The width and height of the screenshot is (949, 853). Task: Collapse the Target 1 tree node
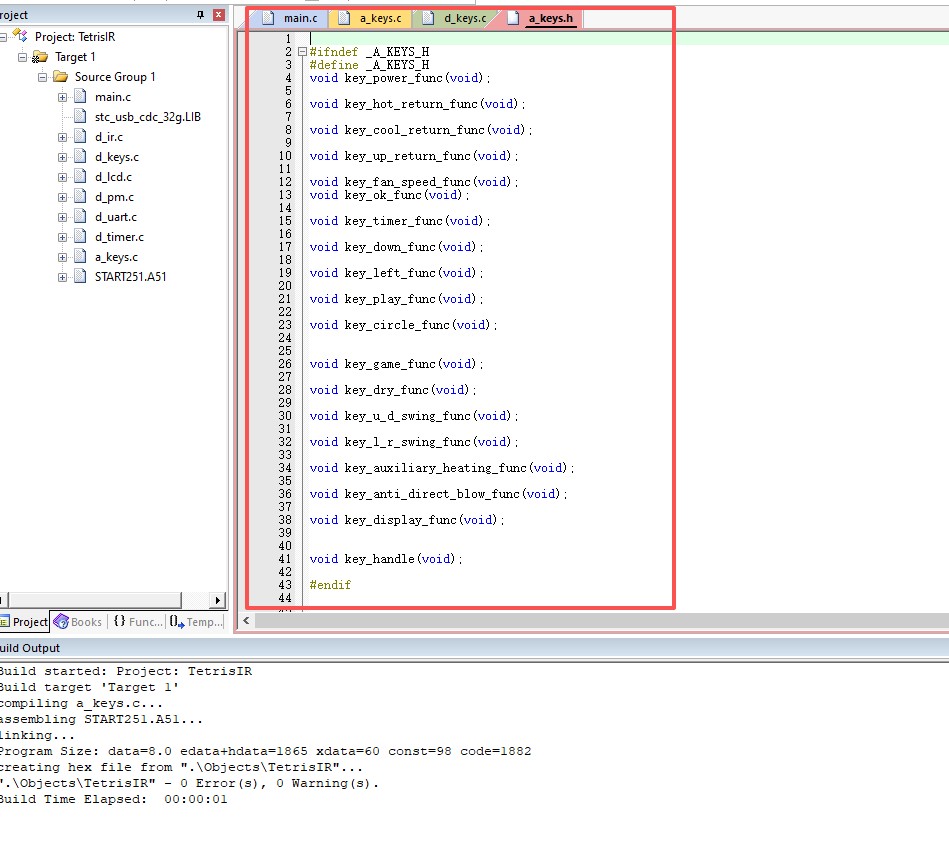[x=23, y=57]
